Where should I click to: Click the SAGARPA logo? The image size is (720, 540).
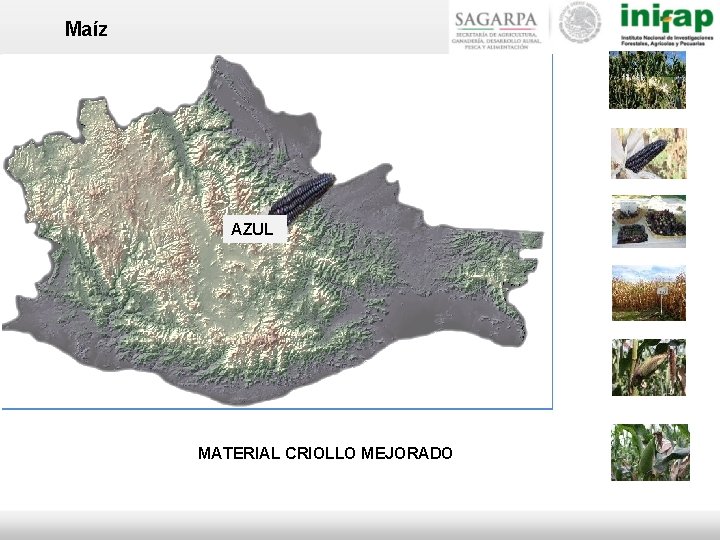coord(496,29)
